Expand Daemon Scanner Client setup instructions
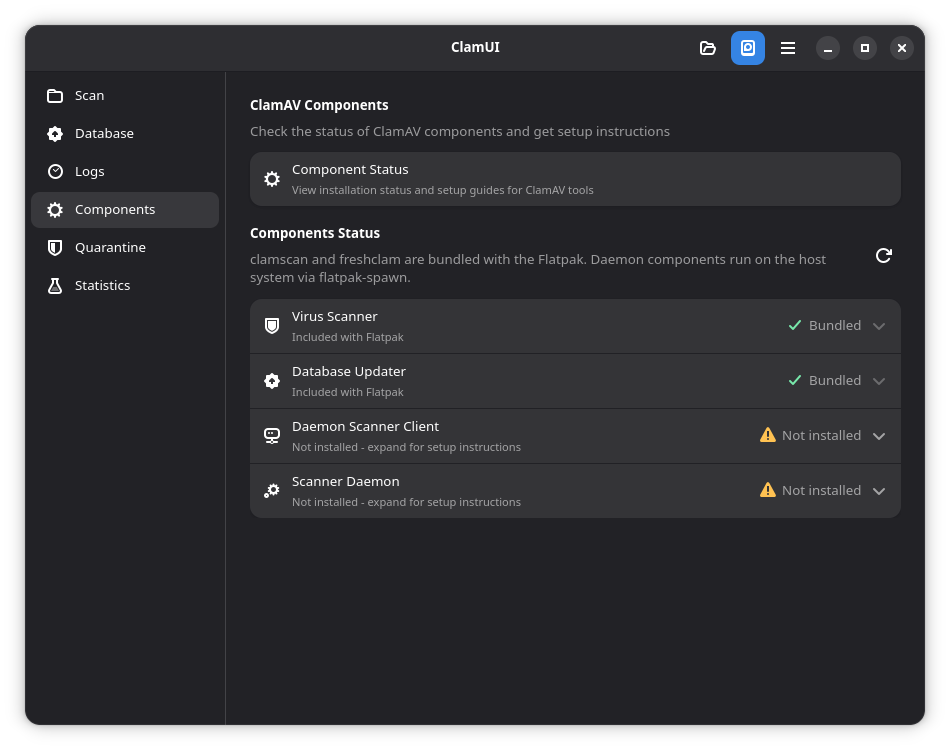The height and width of the screenshot is (750, 950). tap(879, 436)
